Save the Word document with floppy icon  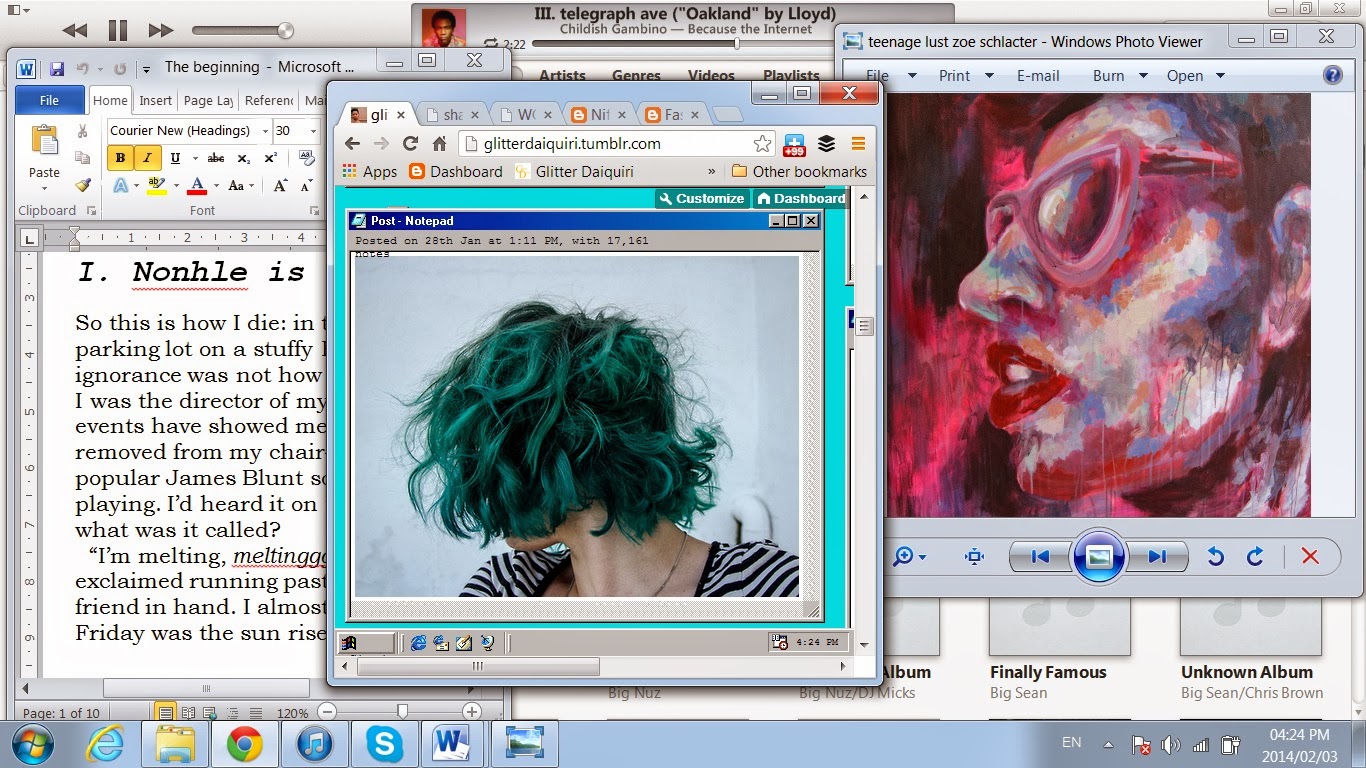[57, 68]
